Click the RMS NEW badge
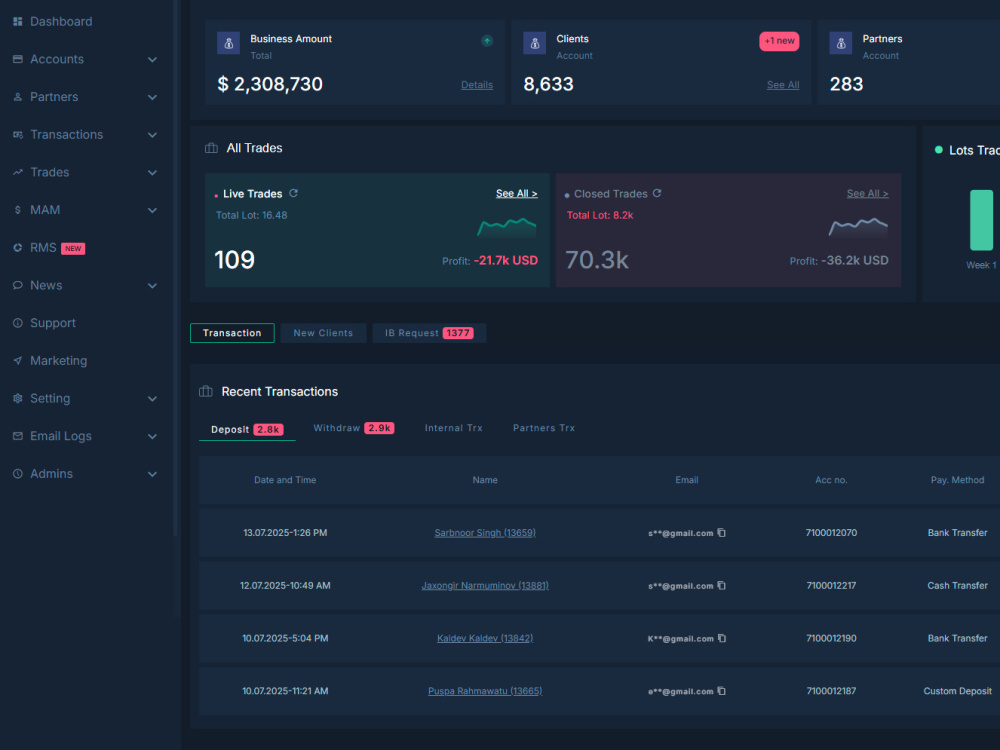Screen dimensions: 1000x750 point(73,249)
